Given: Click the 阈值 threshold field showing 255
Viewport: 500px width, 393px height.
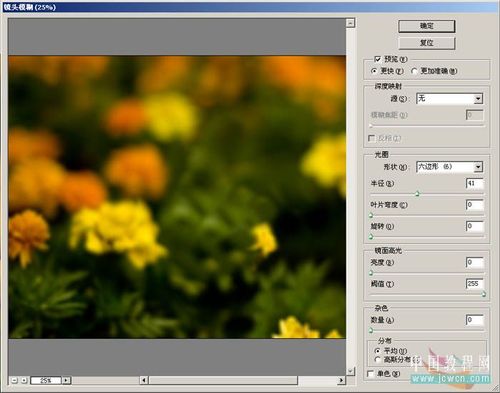Looking at the screenshot, I should tap(475, 284).
